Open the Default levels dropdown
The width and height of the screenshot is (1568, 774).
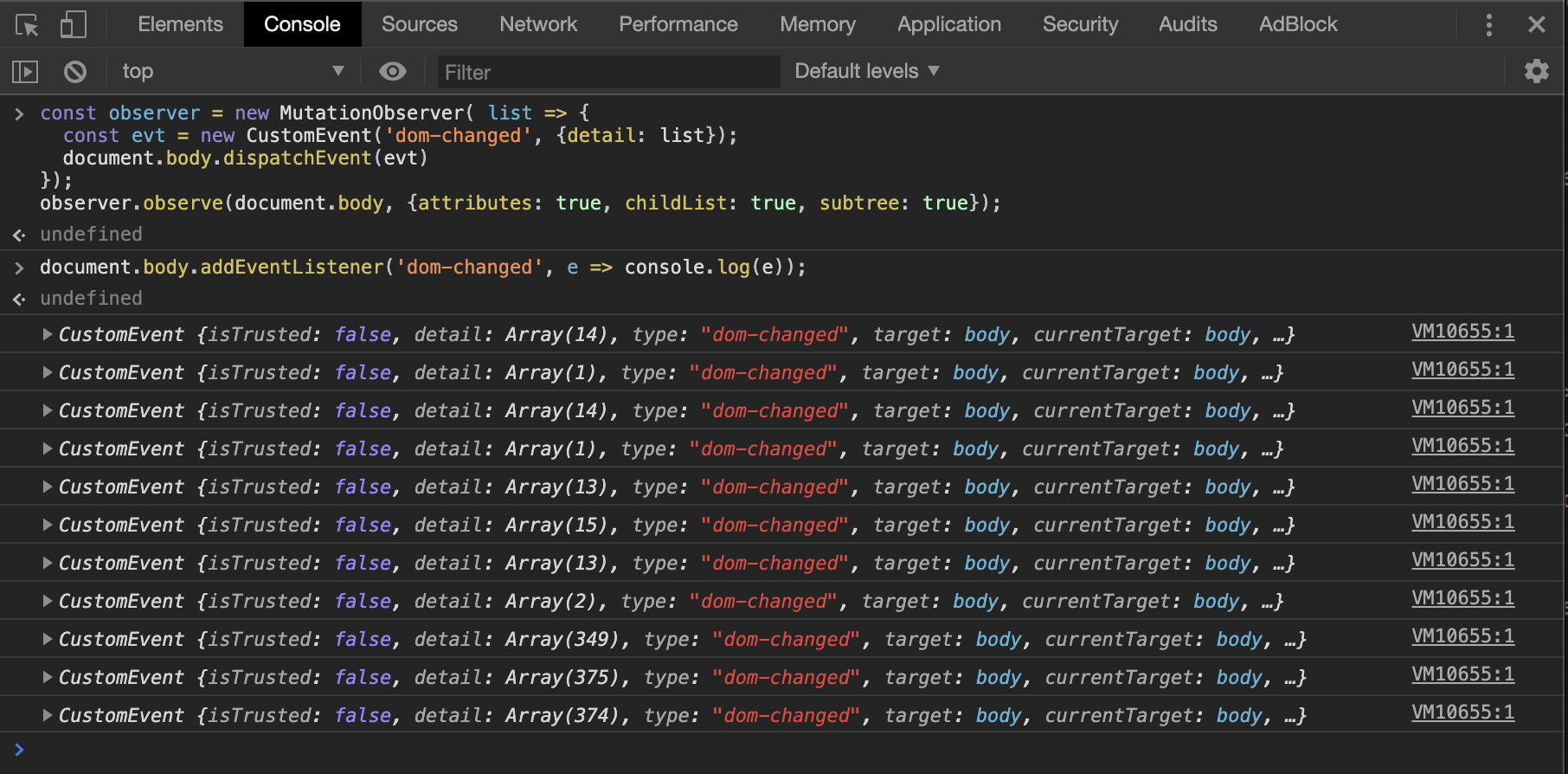867,71
